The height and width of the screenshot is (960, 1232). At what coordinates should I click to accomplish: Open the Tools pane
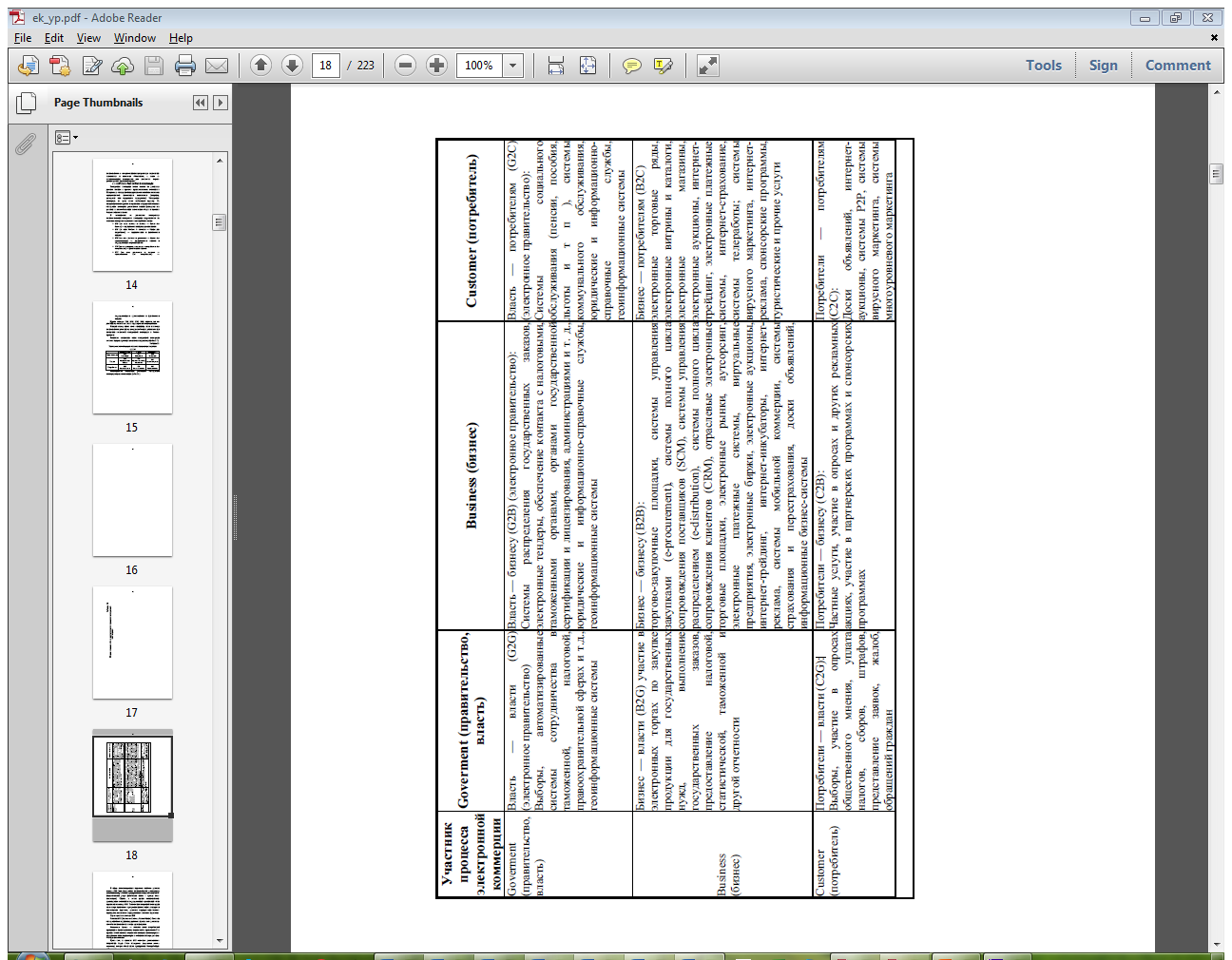coord(1043,66)
